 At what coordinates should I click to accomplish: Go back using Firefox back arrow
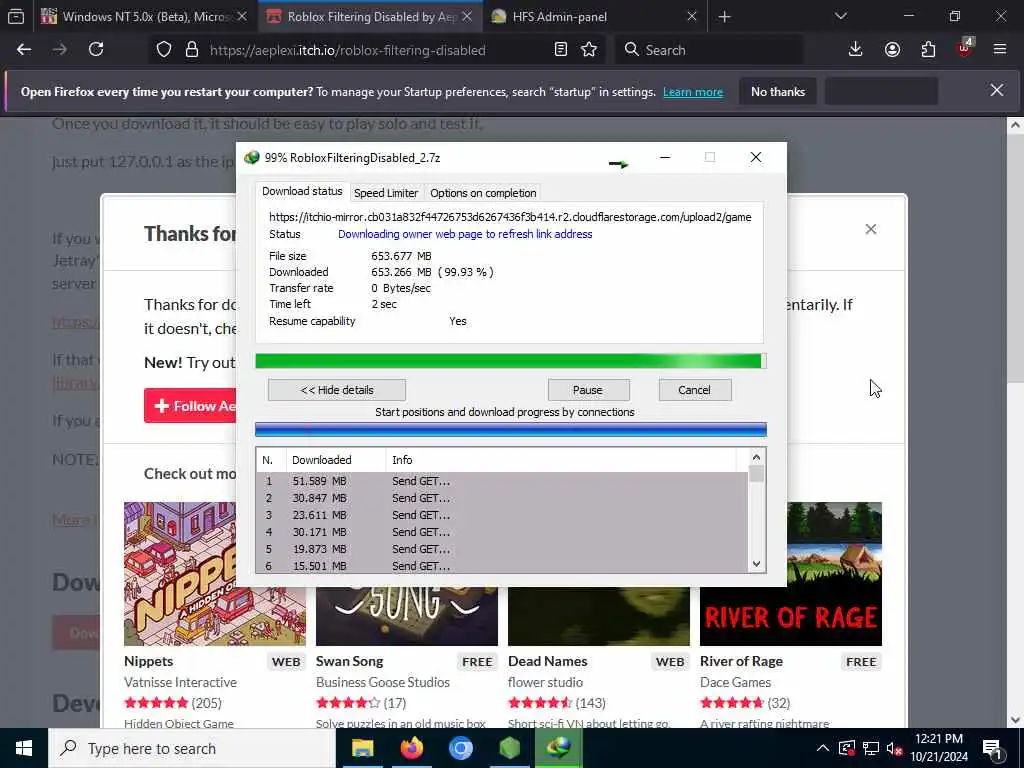[24, 50]
